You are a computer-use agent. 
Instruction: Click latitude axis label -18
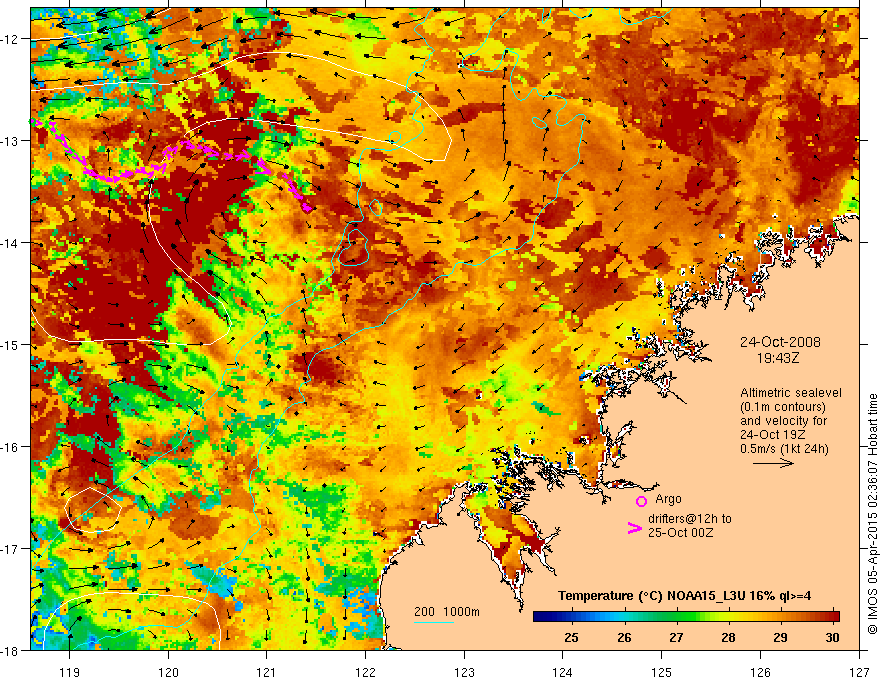click(10, 650)
